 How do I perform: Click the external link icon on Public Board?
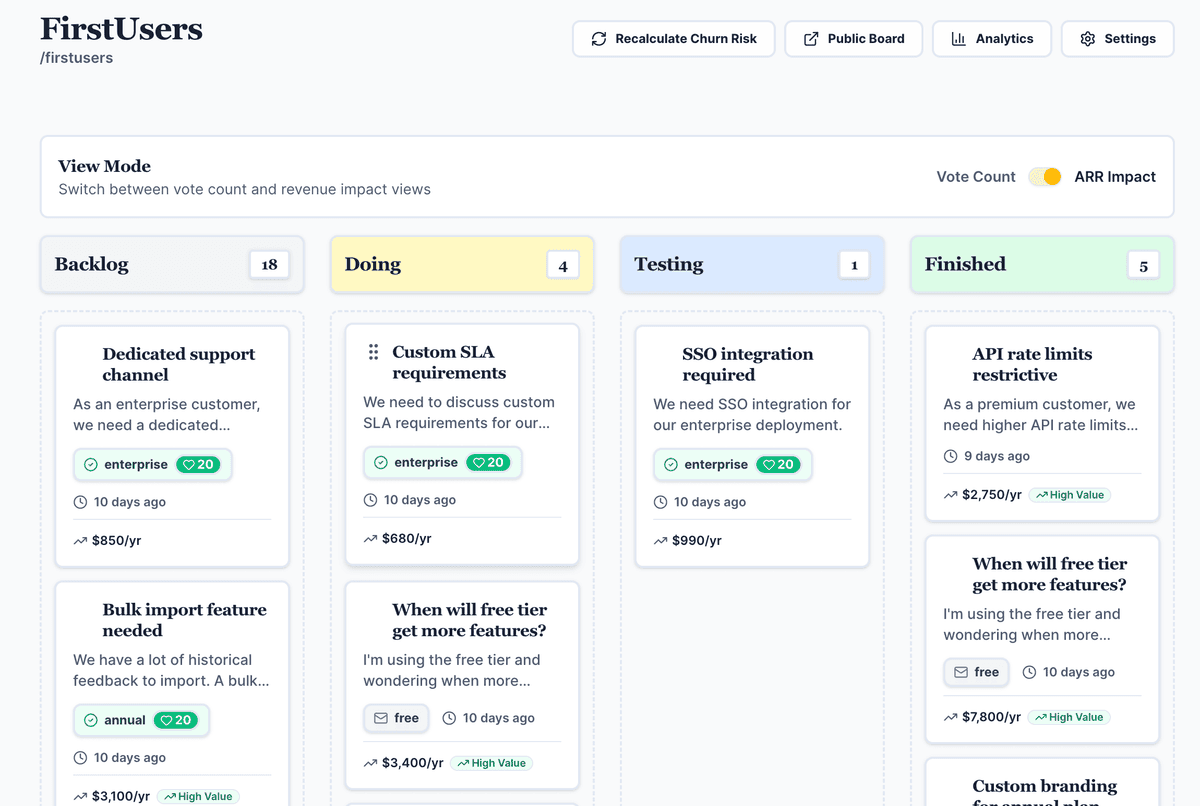tap(812, 38)
